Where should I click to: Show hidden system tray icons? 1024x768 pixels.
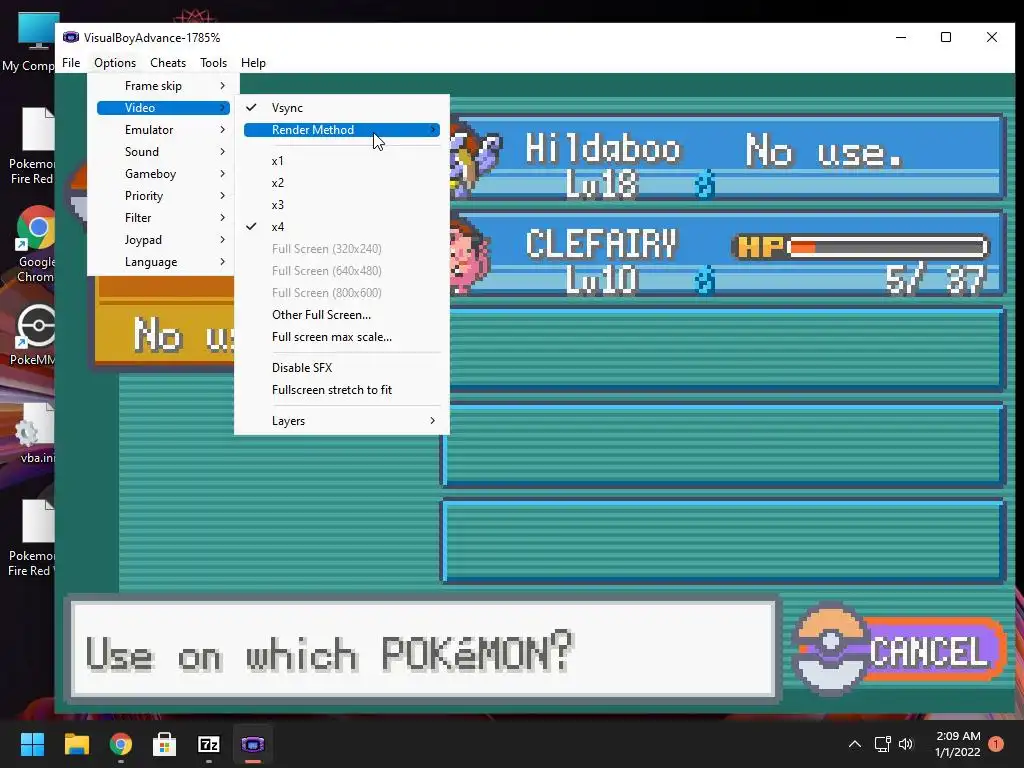point(855,744)
